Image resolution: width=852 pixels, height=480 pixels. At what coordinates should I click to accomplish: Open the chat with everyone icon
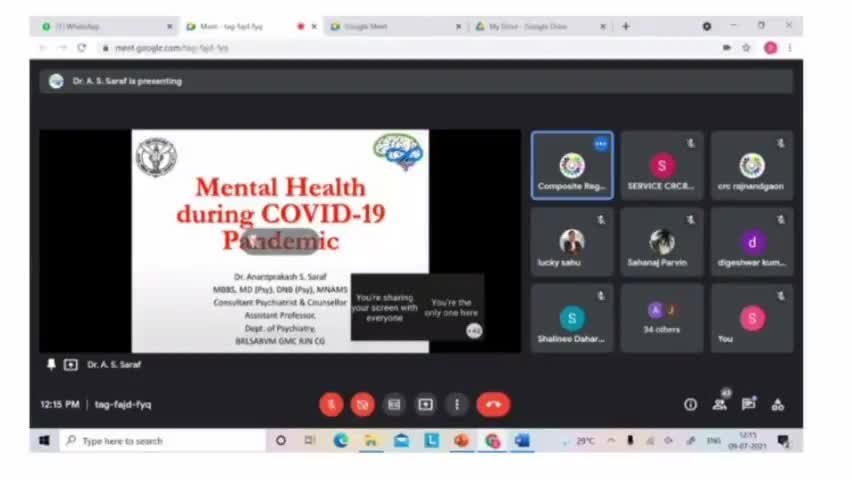pyautogui.click(x=749, y=404)
